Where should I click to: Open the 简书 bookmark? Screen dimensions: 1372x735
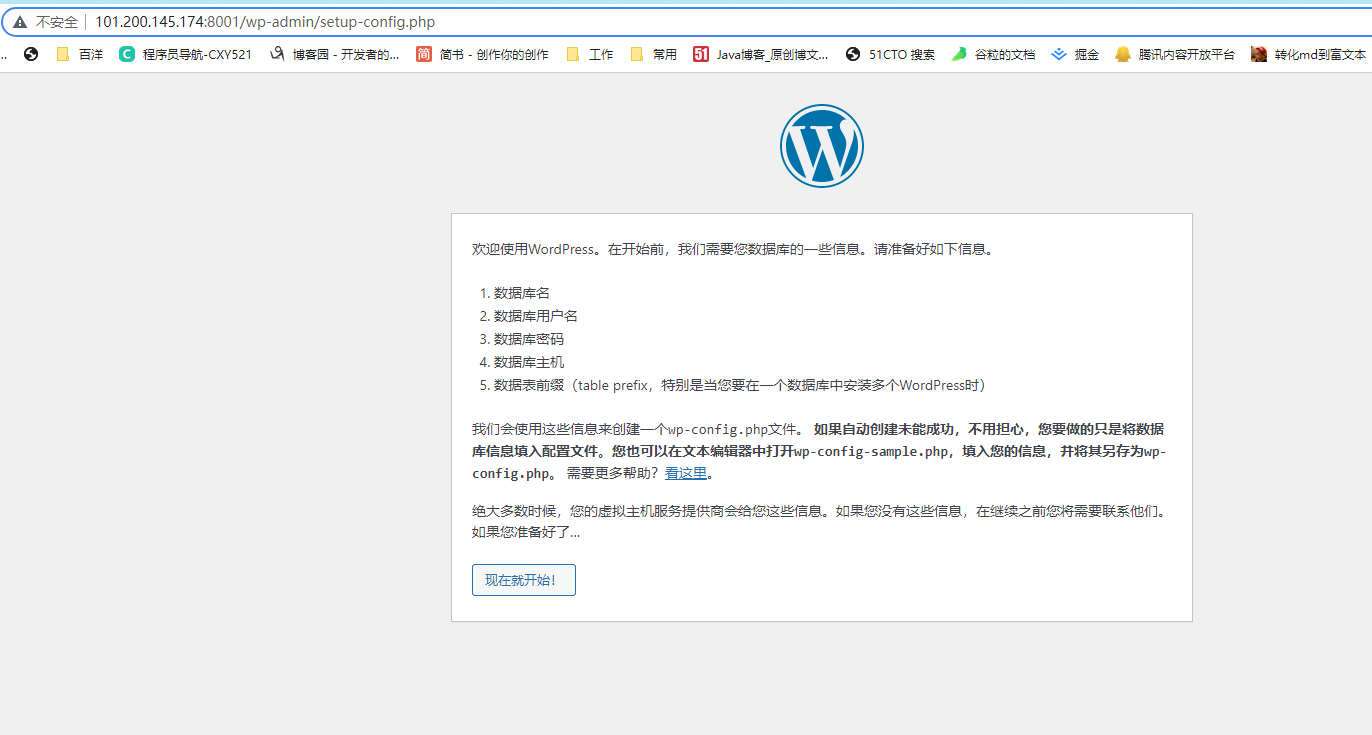(483, 55)
